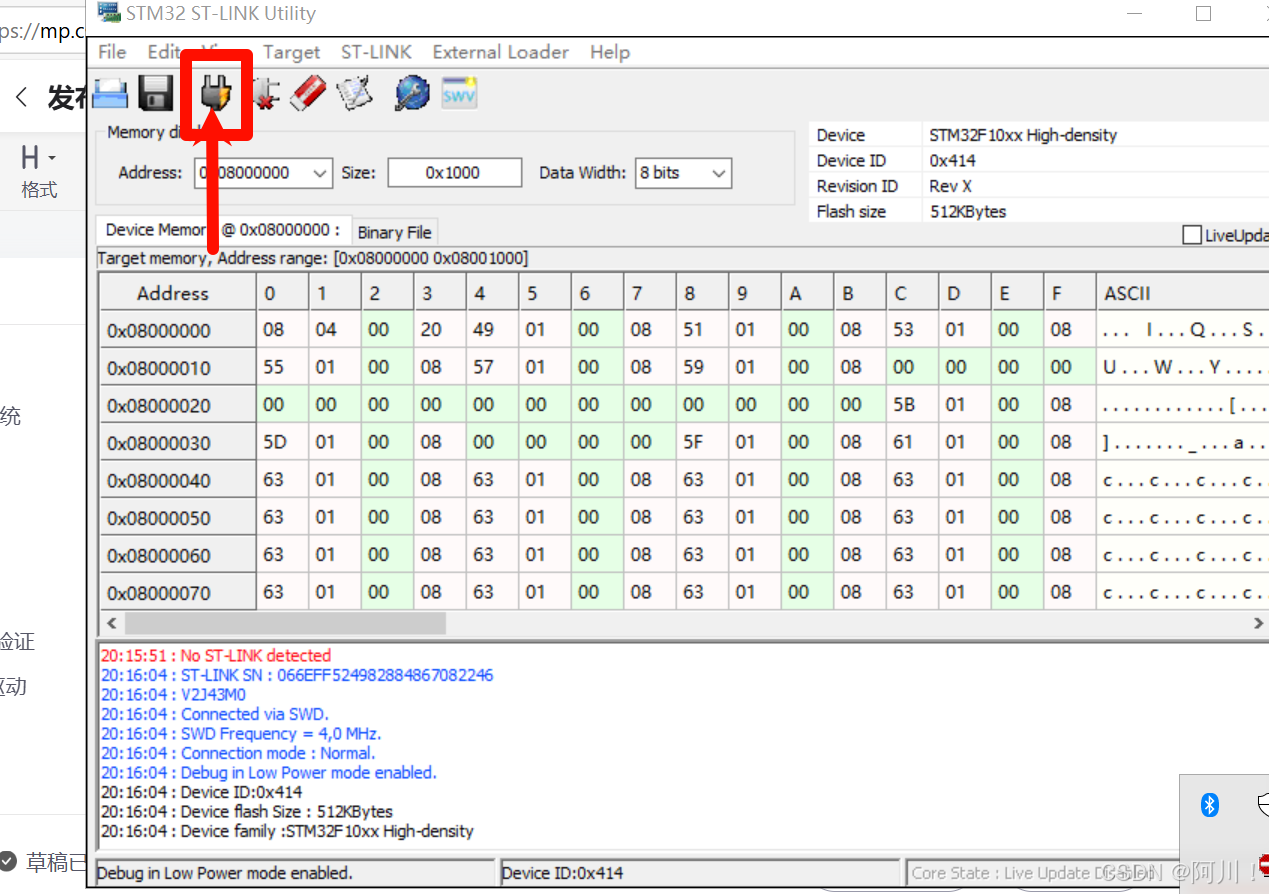
Task: Click log line Connection mode : Normal.
Action: pyautogui.click(x=238, y=753)
